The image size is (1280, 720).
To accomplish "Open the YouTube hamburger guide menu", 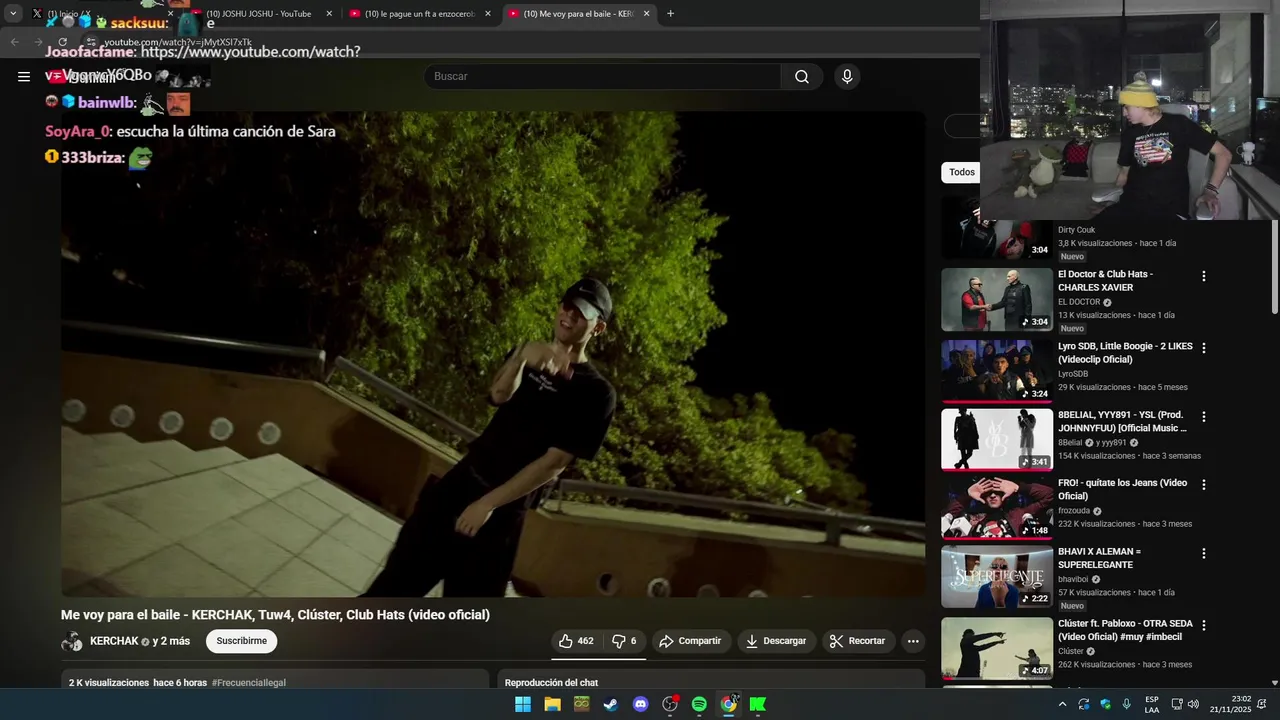I will 24,76.
